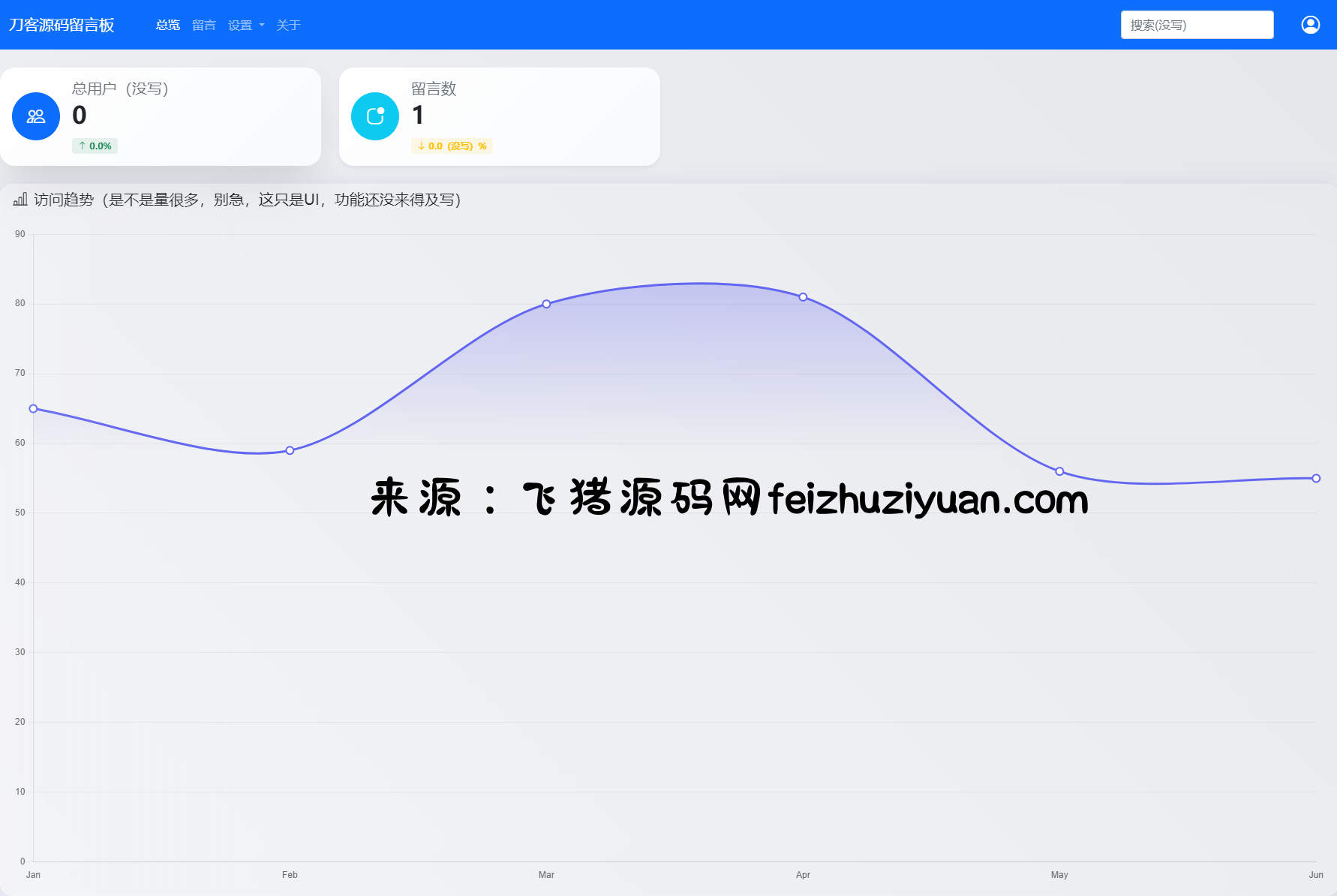Focus the 搜索(没写) search field
Image resolution: width=1337 pixels, height=896 pixels.
pyautogui.click(x=1197, y=25)
